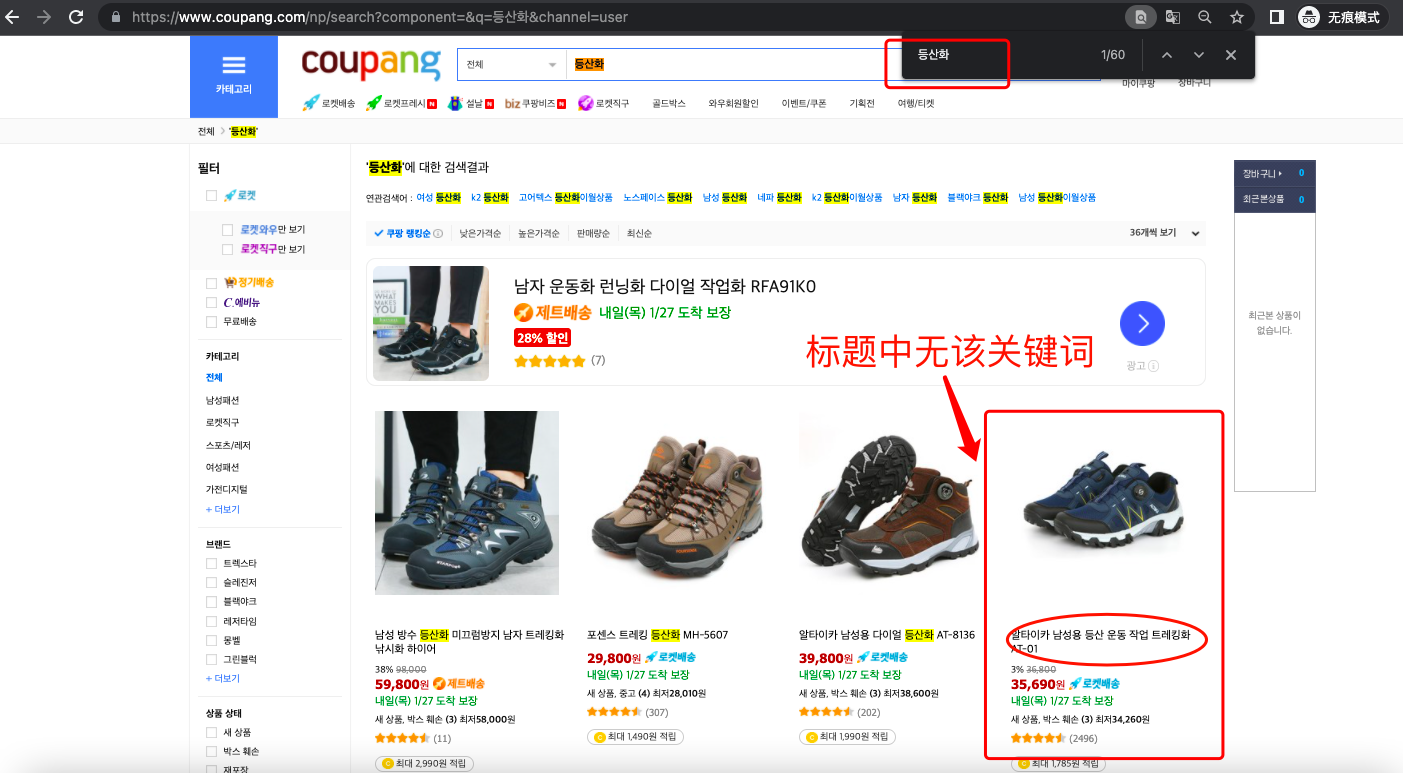Click the find-in-page text field
The image size is (1403, 773).
click(1000, 55)
